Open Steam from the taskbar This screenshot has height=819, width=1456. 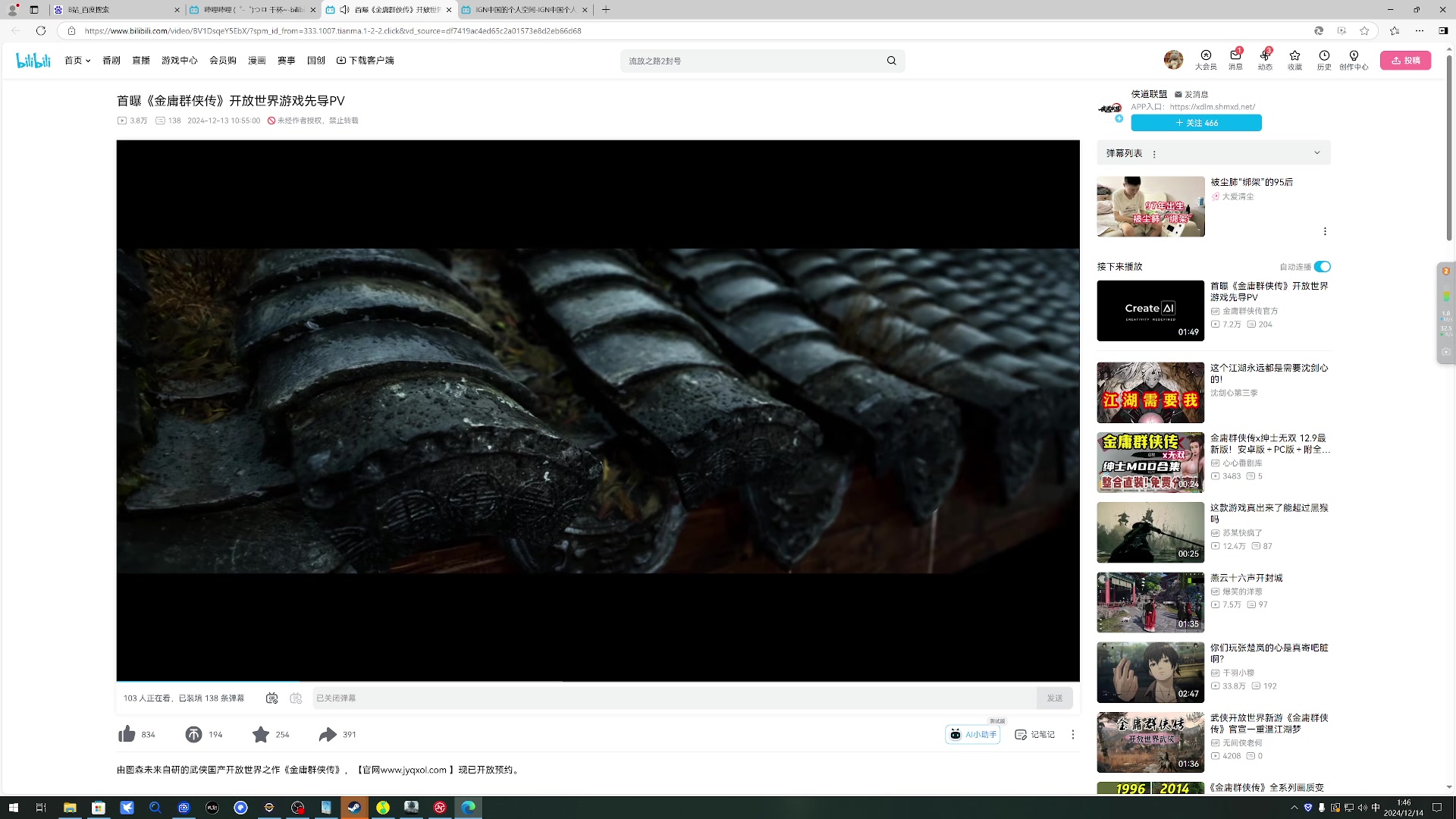(x=354, y=808)
